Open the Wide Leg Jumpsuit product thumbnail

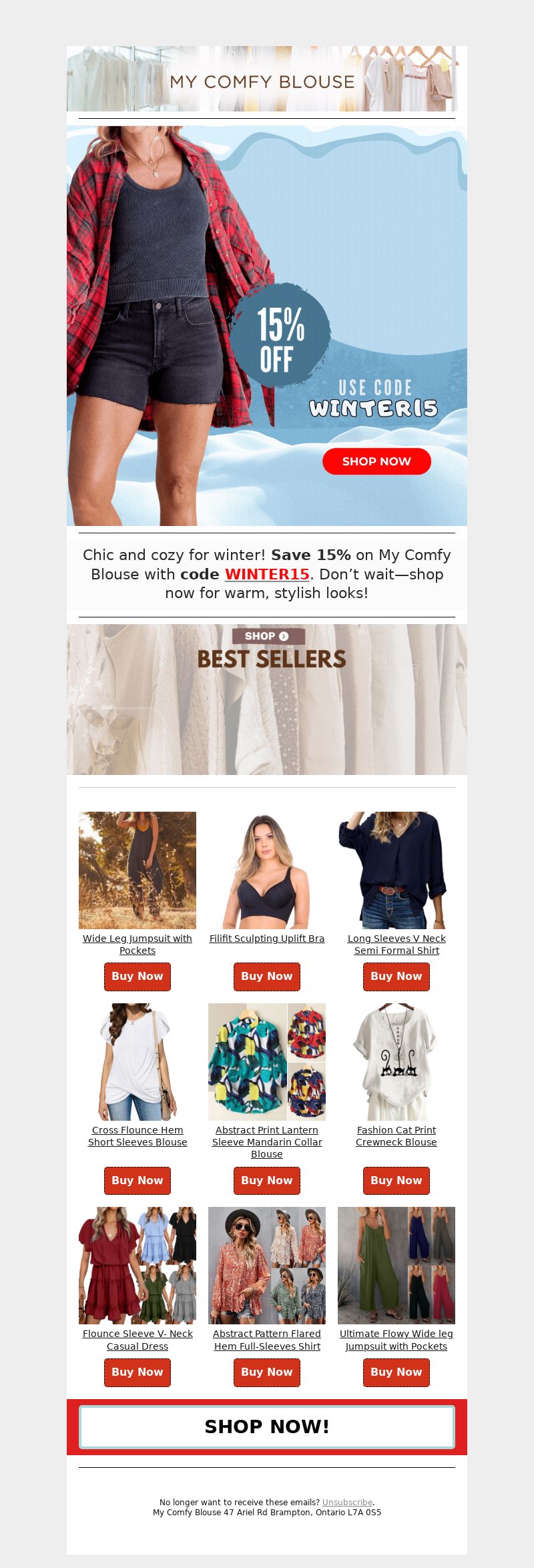point(138,870)
